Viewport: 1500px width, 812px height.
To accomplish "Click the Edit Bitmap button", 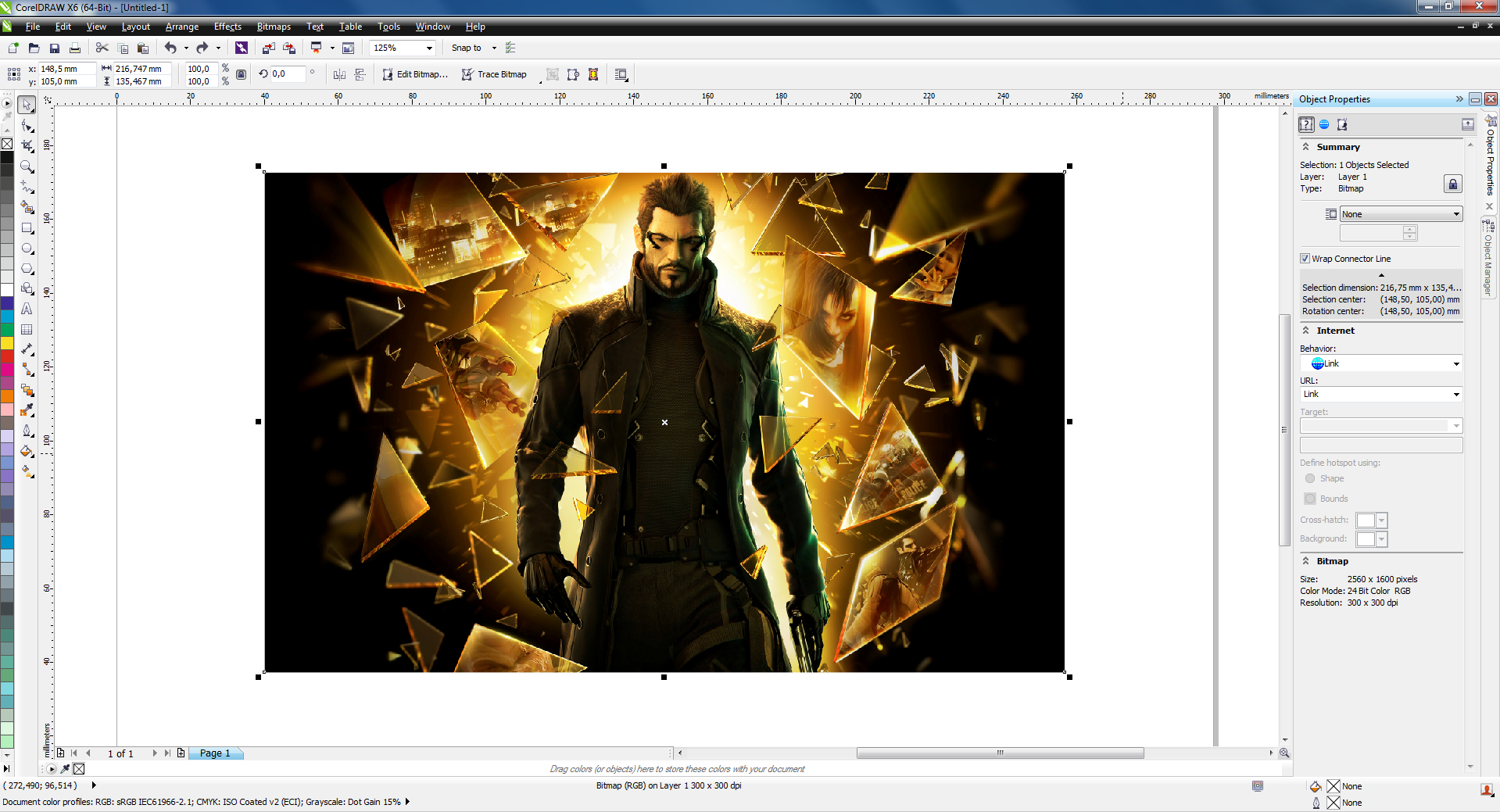I will pos(415,74).
